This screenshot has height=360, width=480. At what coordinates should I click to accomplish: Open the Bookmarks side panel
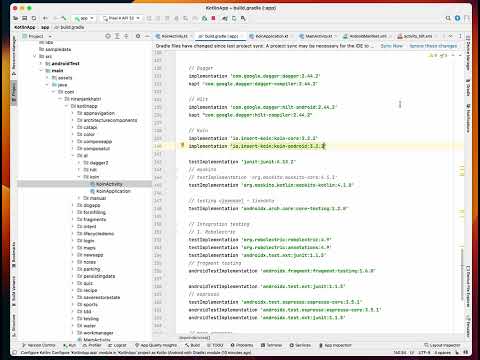(14, 255)
